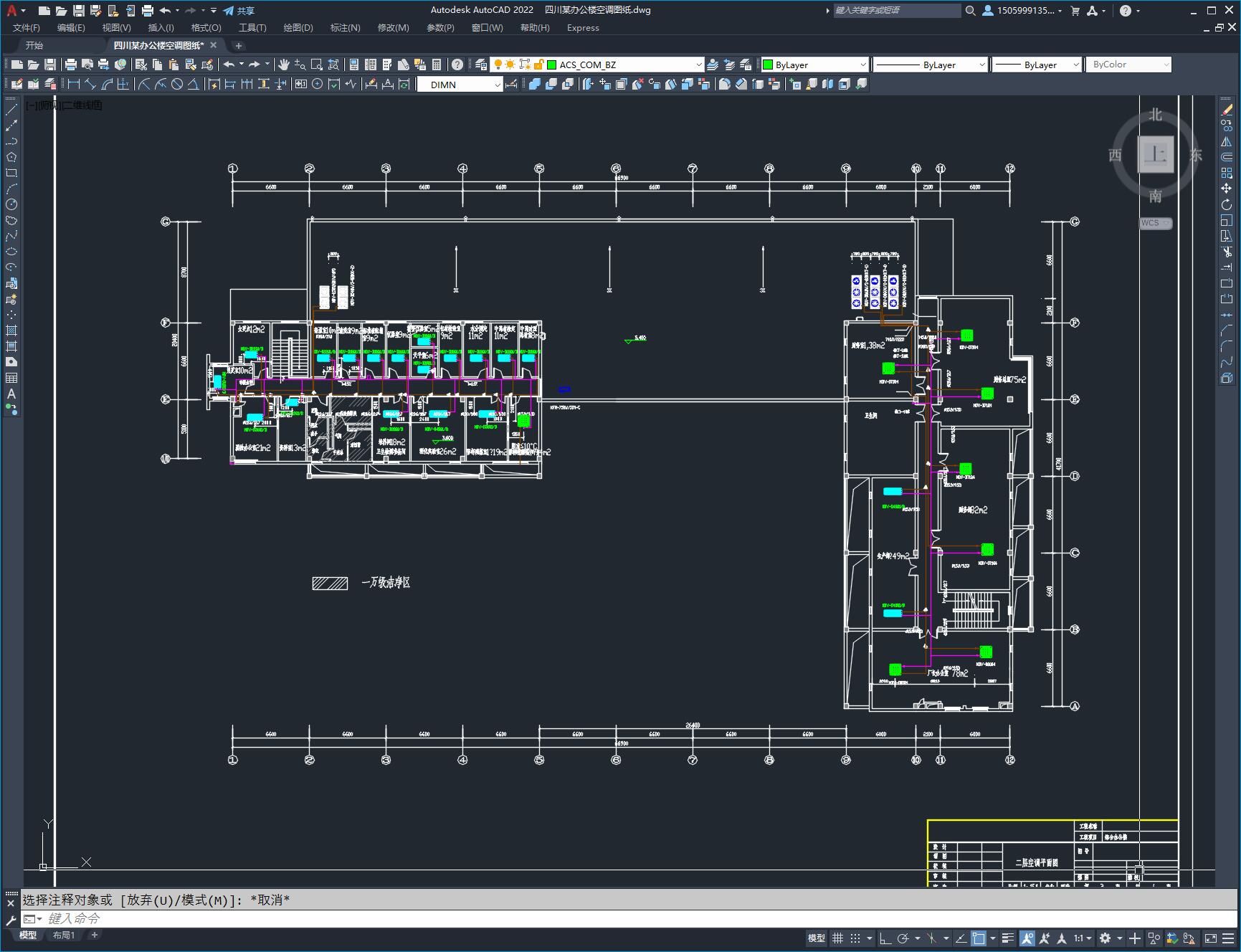Screen dimensions: 1241x952
Task: Toggle lineweight display in status bar
Action: click(1009, 938)
